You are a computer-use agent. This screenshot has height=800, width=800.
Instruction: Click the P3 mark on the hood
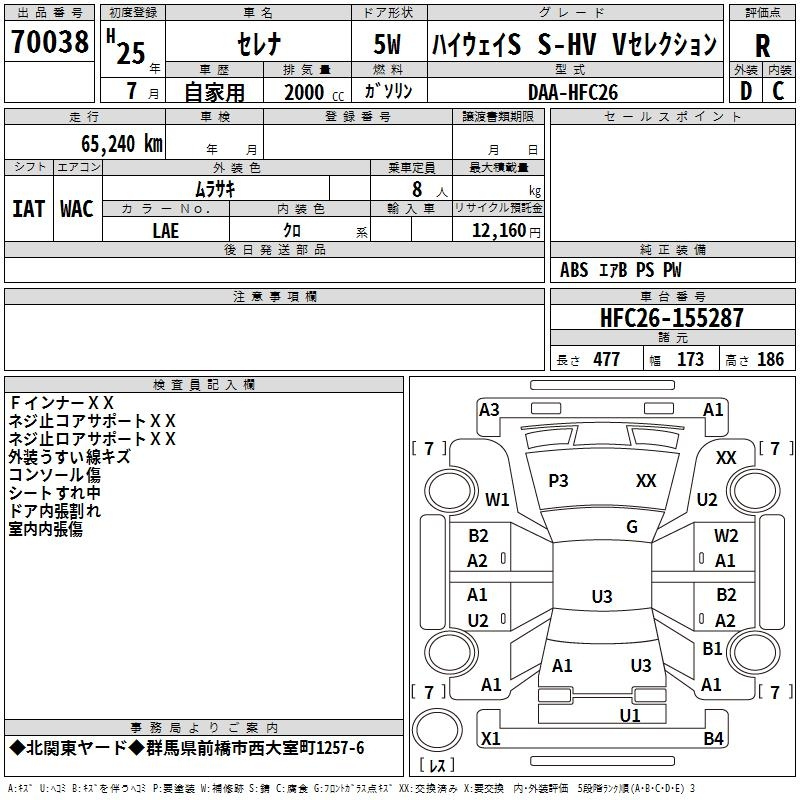click(558, 481)
